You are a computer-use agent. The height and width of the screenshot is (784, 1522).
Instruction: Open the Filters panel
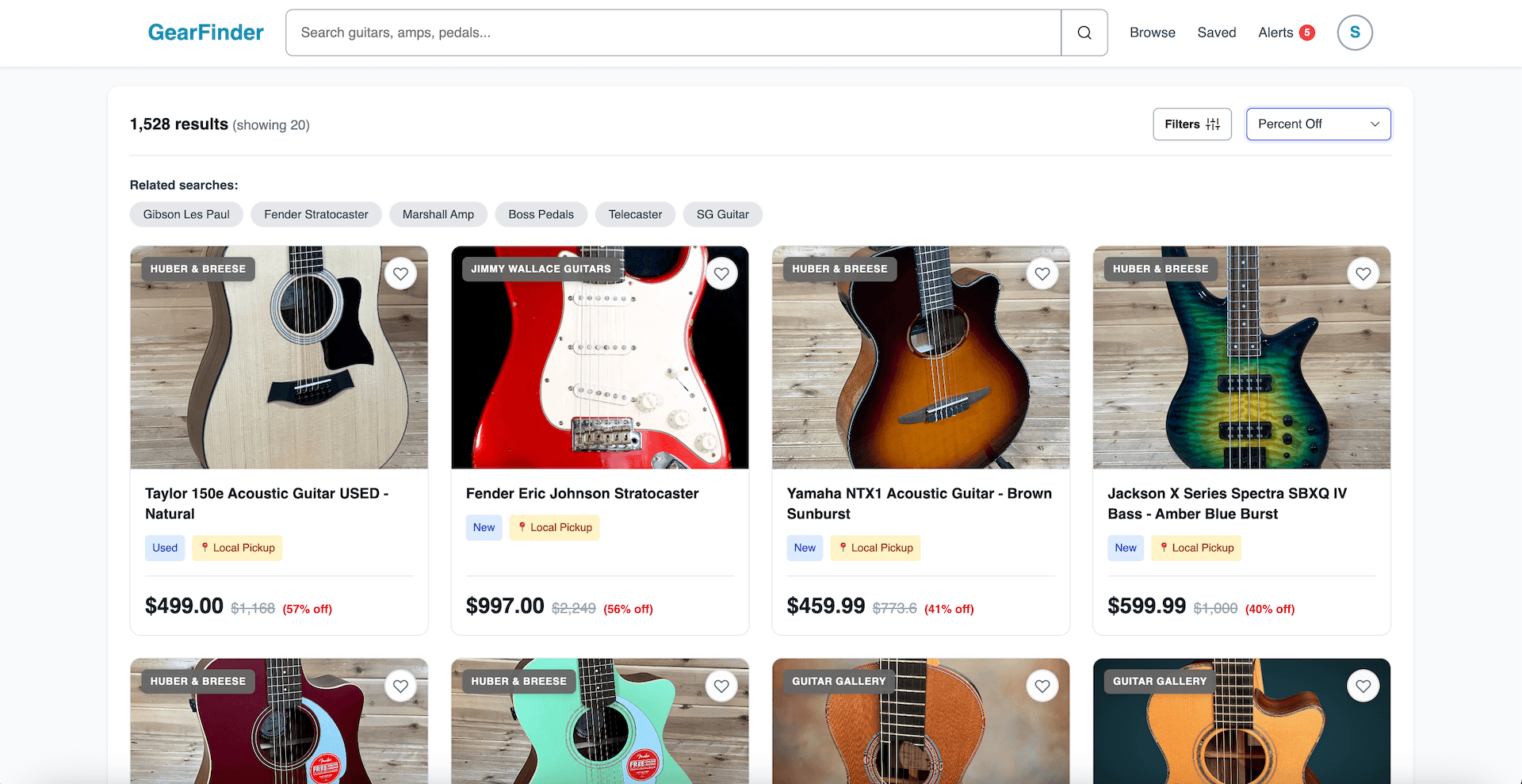[1191, 124]
